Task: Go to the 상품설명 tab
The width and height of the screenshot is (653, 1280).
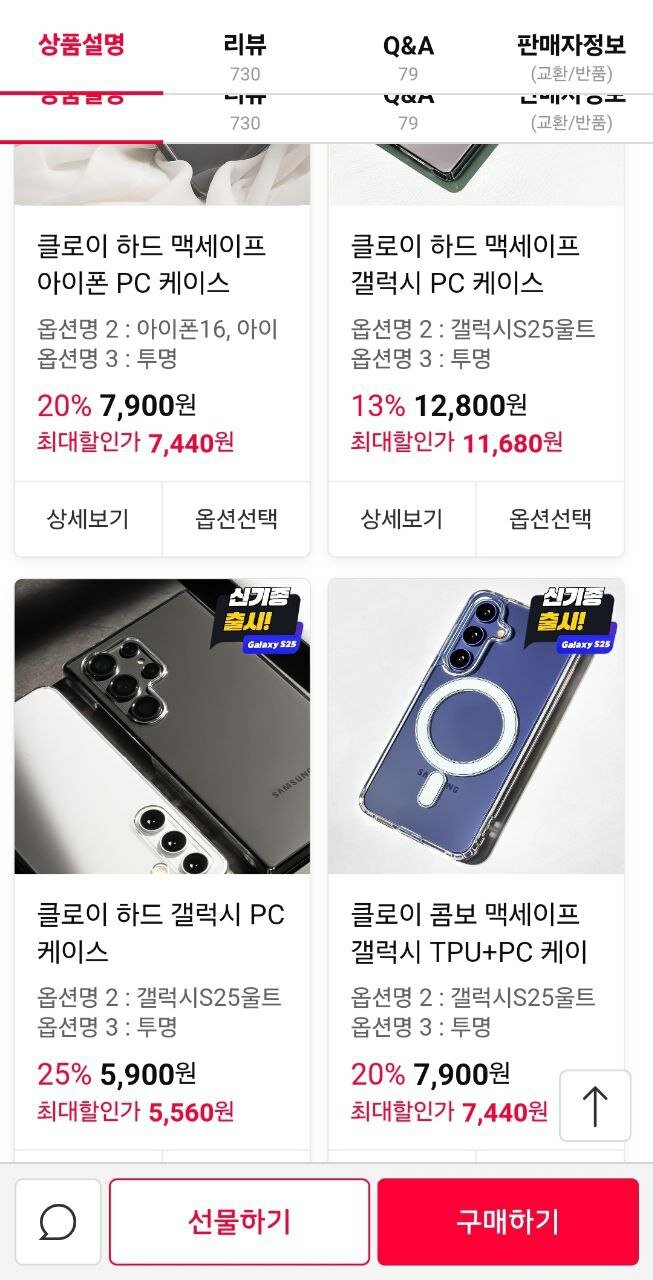Action: point(82,45)
